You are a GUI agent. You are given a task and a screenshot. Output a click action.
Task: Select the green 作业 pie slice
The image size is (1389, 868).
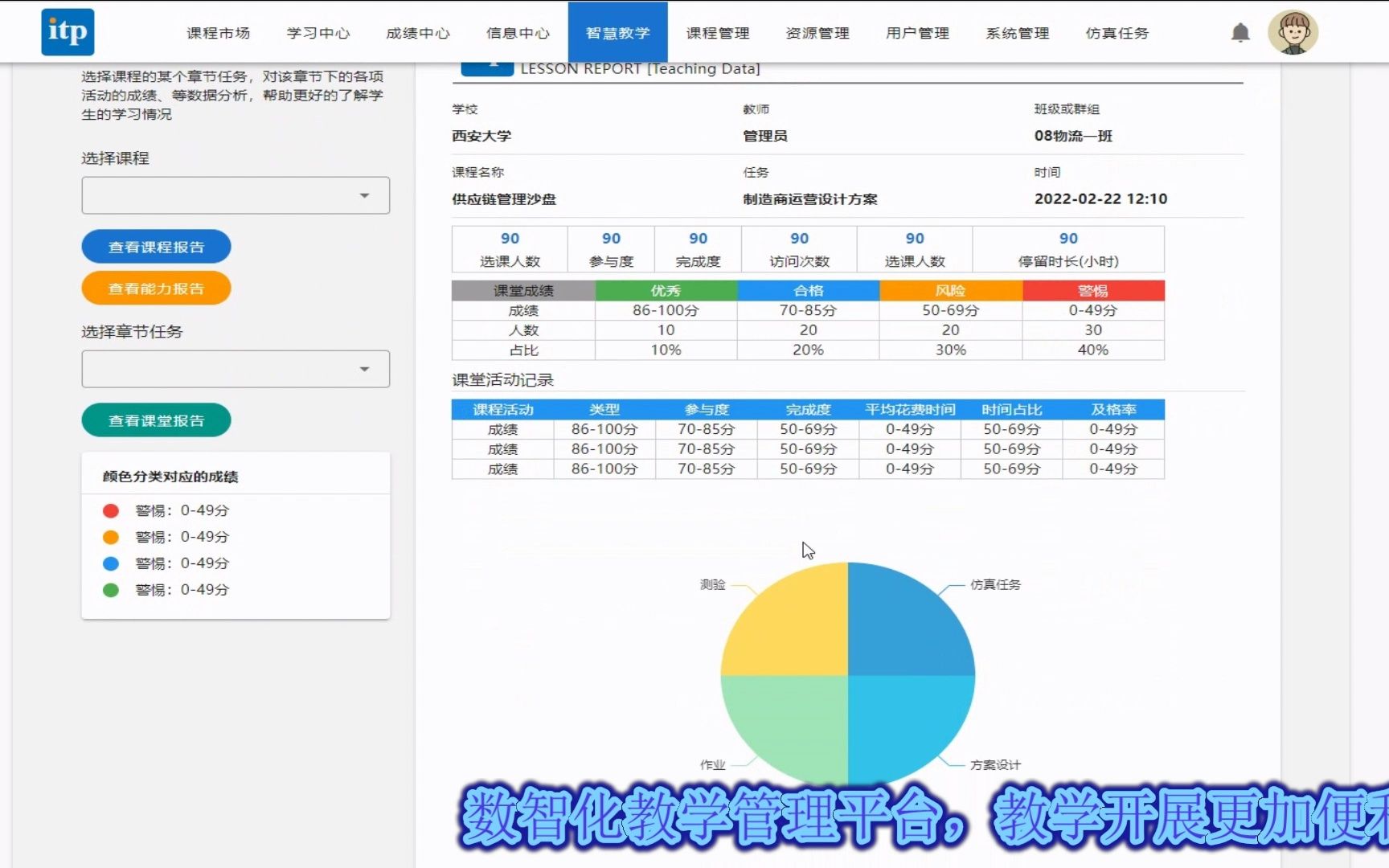(x=796, y=723)
